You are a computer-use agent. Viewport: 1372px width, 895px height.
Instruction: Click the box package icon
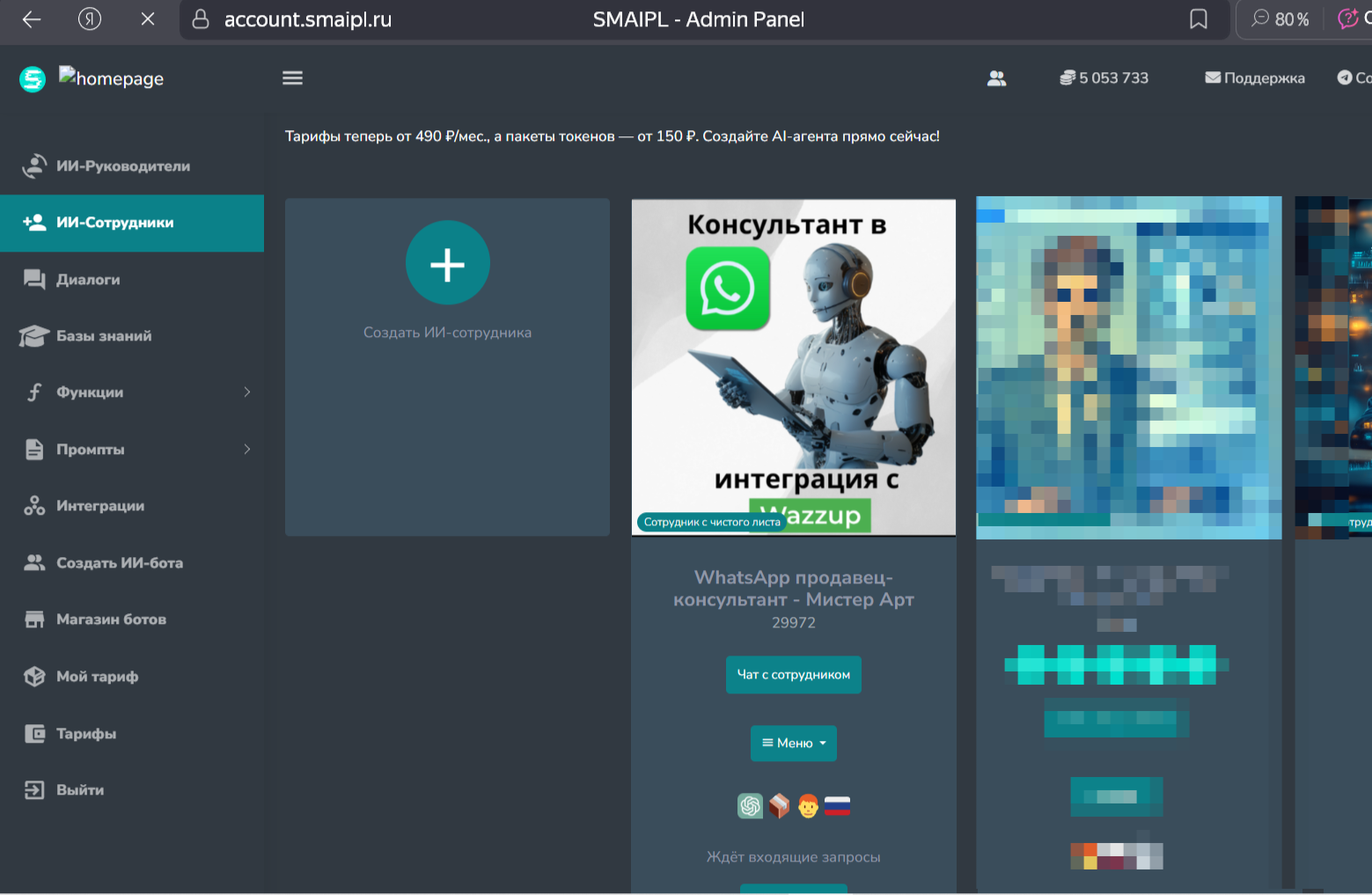click(x=780, y=806)
